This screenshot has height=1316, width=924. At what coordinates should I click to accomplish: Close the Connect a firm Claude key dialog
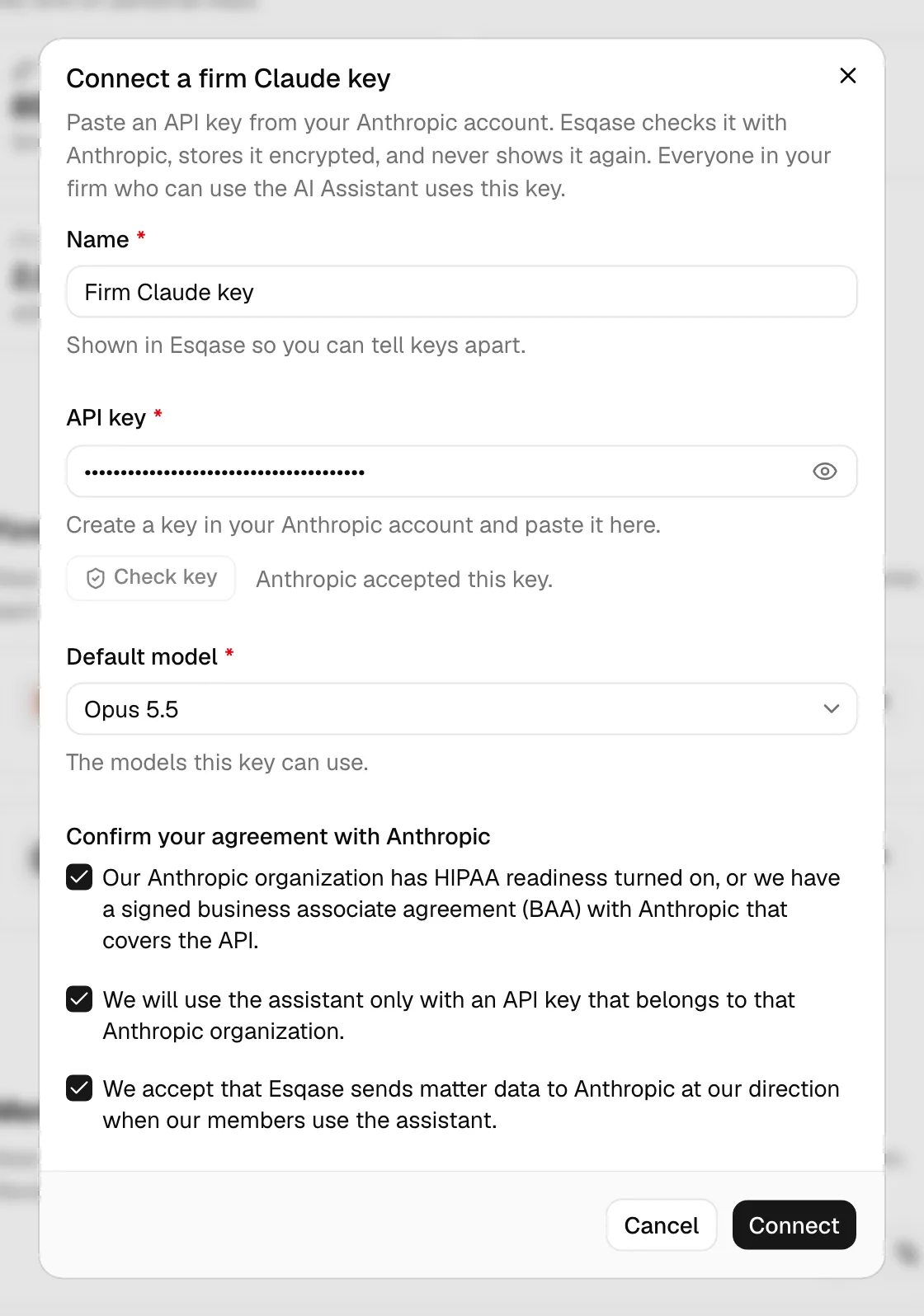(847, 76)
